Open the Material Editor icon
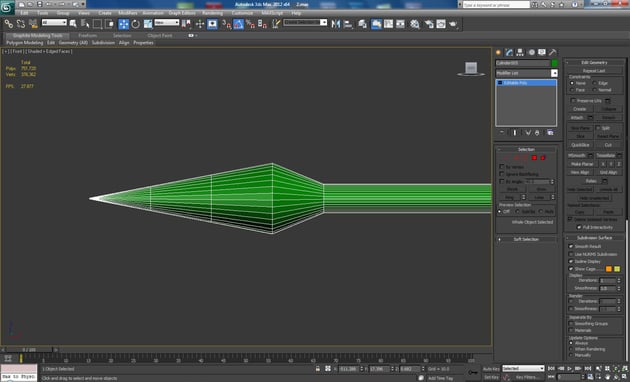This screenshot has height=382, width=630. pos(415,24)
